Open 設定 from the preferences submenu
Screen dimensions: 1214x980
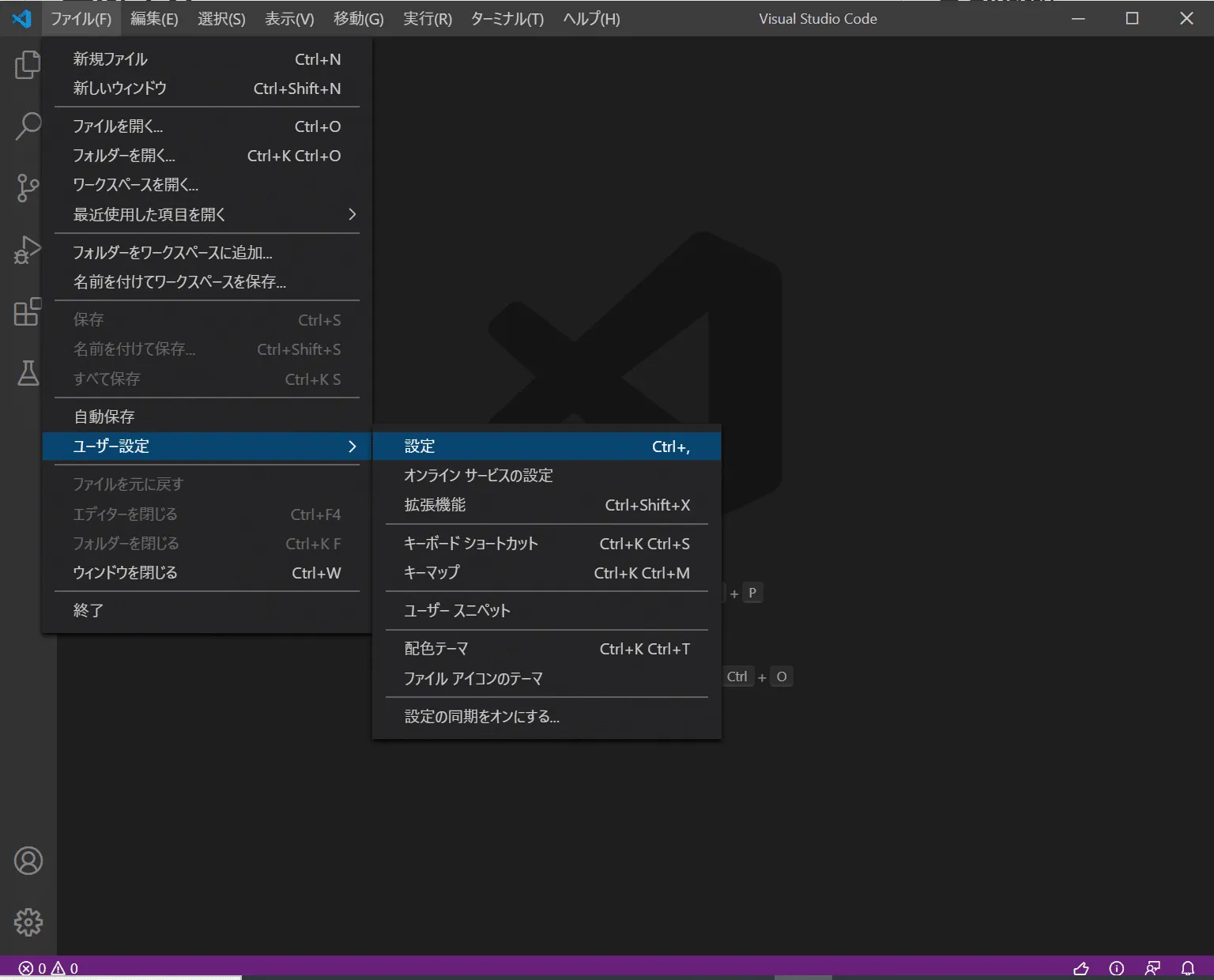click(x=547, y=447)
